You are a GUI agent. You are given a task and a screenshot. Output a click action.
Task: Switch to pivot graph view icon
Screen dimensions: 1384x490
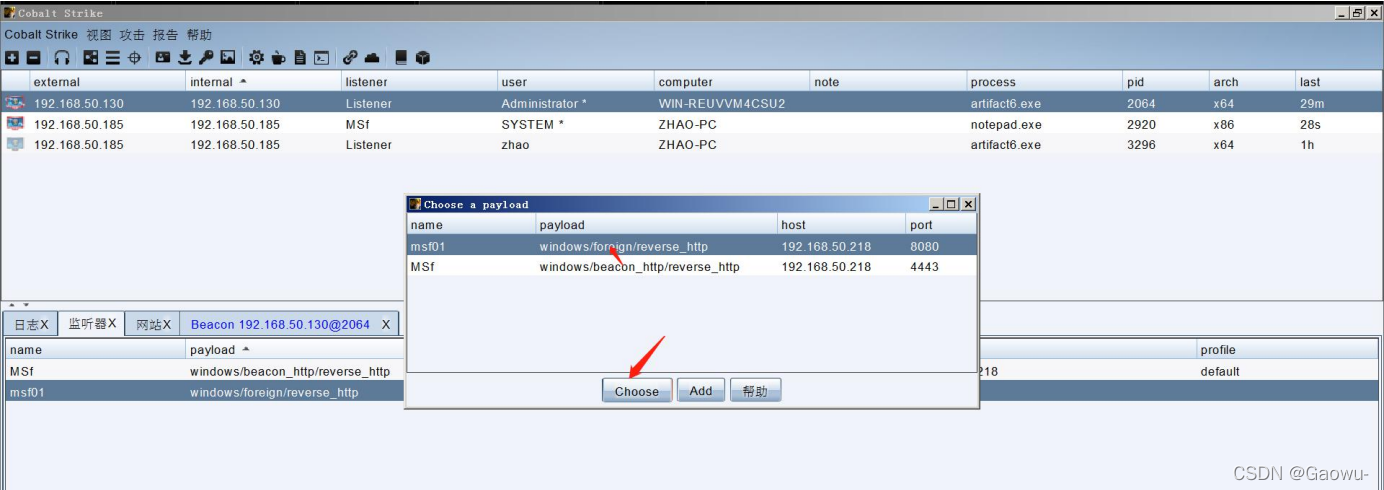coord(91,58)
